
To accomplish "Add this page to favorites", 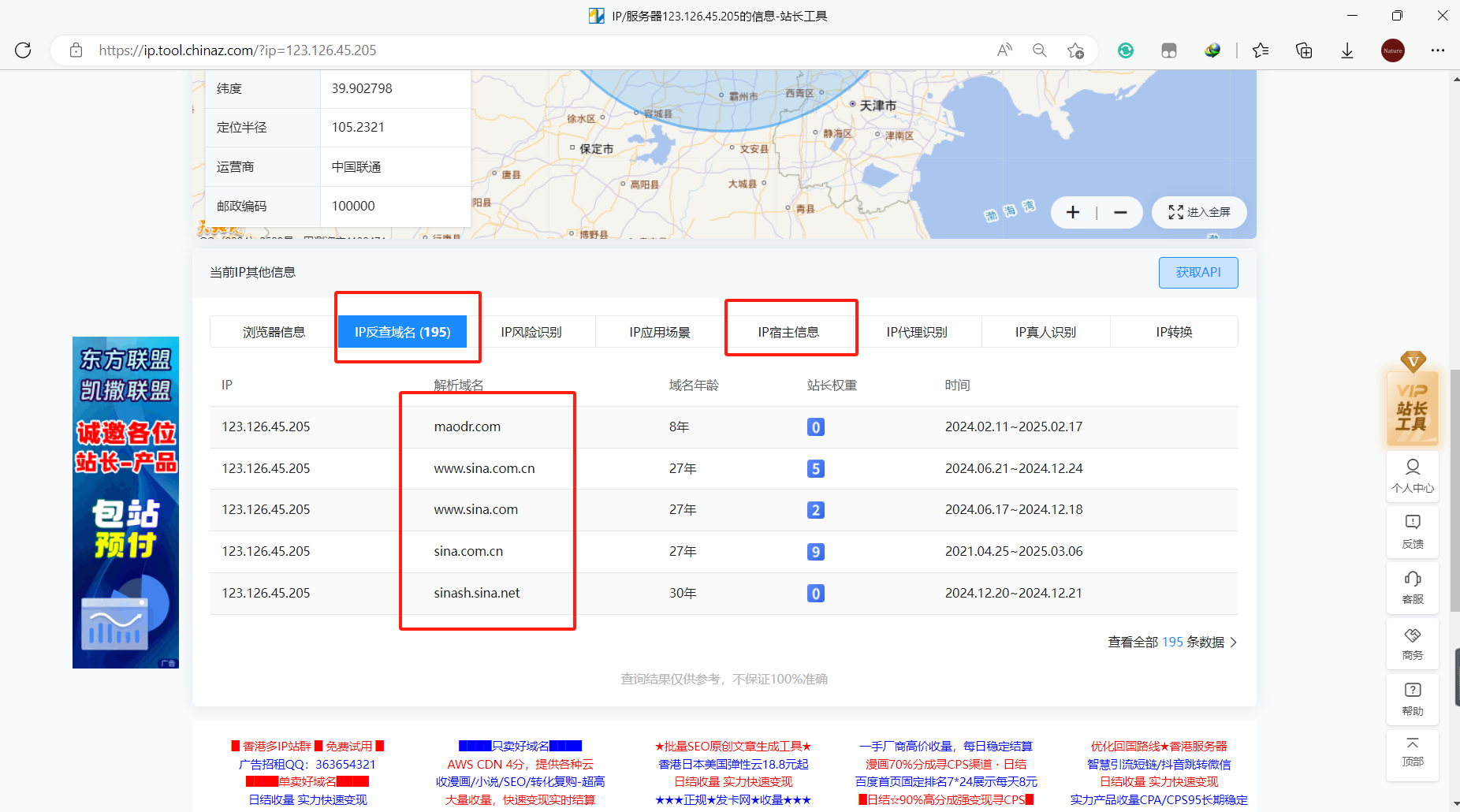I will [x=1075, y=50].
